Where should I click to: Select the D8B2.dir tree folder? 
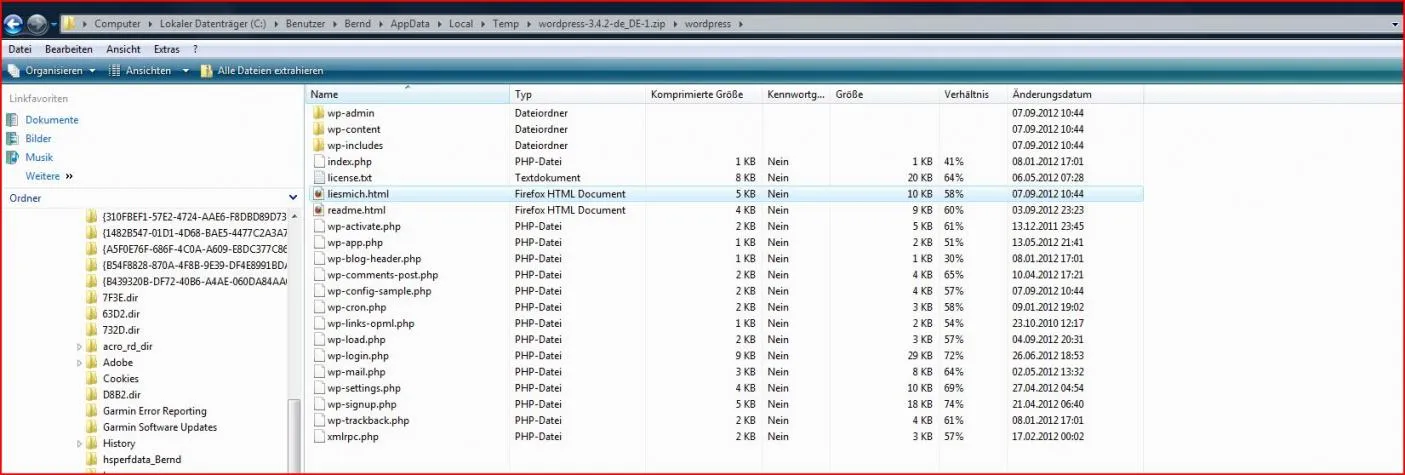pos(121,395)
